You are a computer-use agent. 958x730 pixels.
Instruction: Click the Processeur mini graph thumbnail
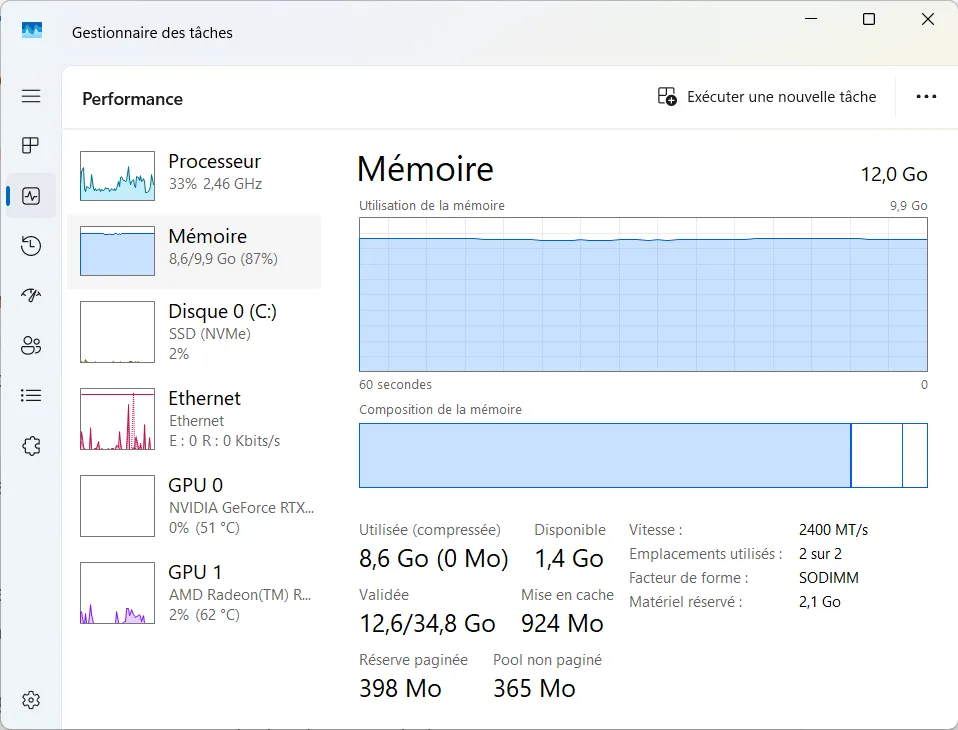point(117,176)
